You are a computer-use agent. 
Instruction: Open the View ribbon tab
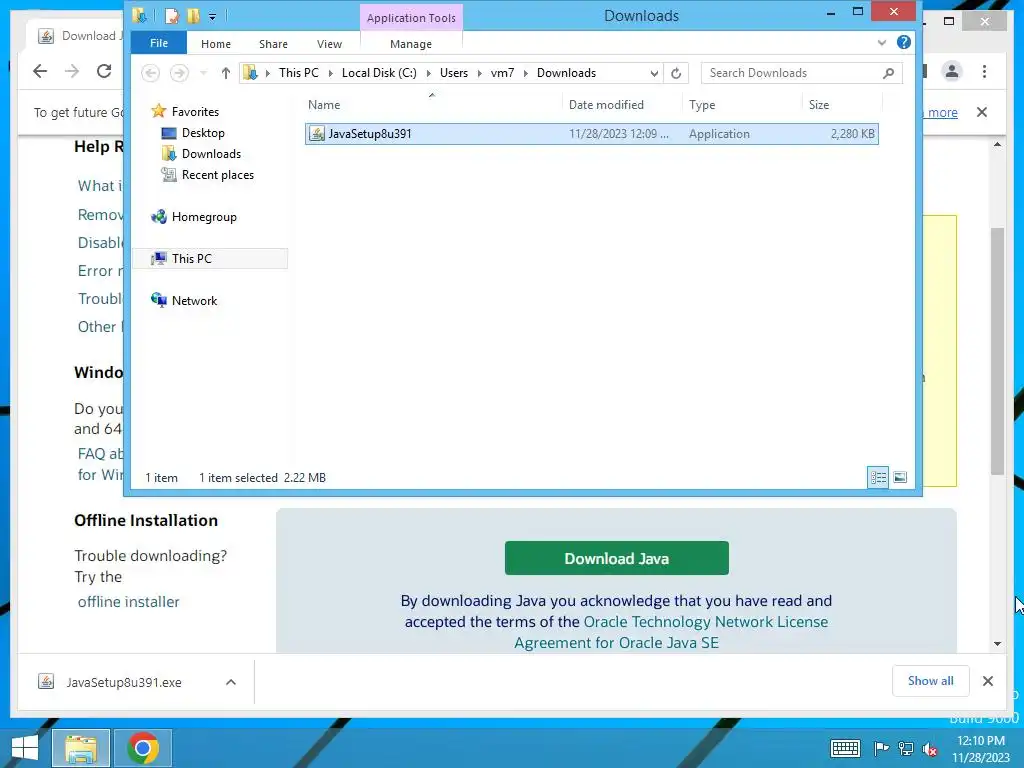click(329, 44)
